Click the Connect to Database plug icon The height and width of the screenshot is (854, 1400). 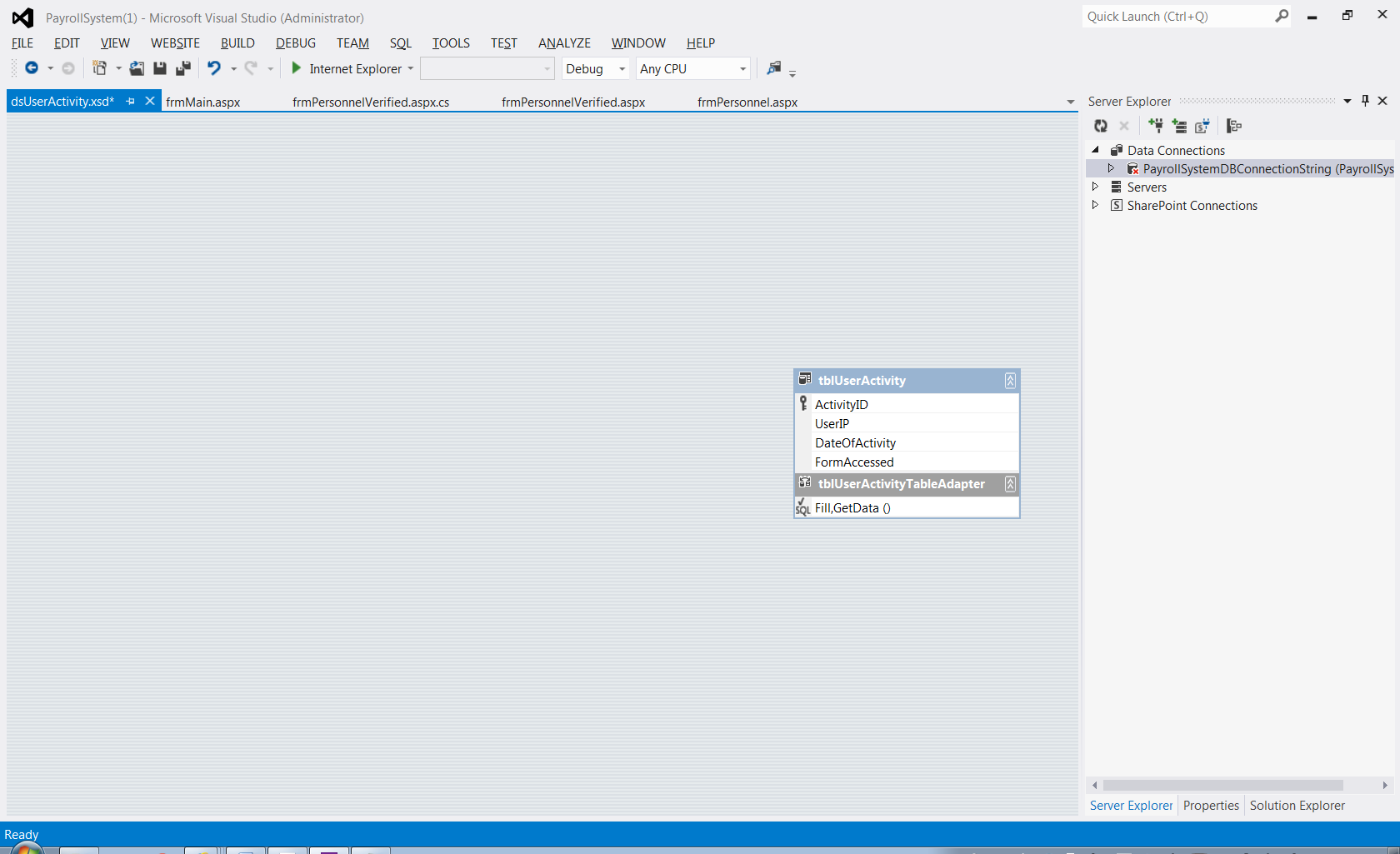point(1156,126)
